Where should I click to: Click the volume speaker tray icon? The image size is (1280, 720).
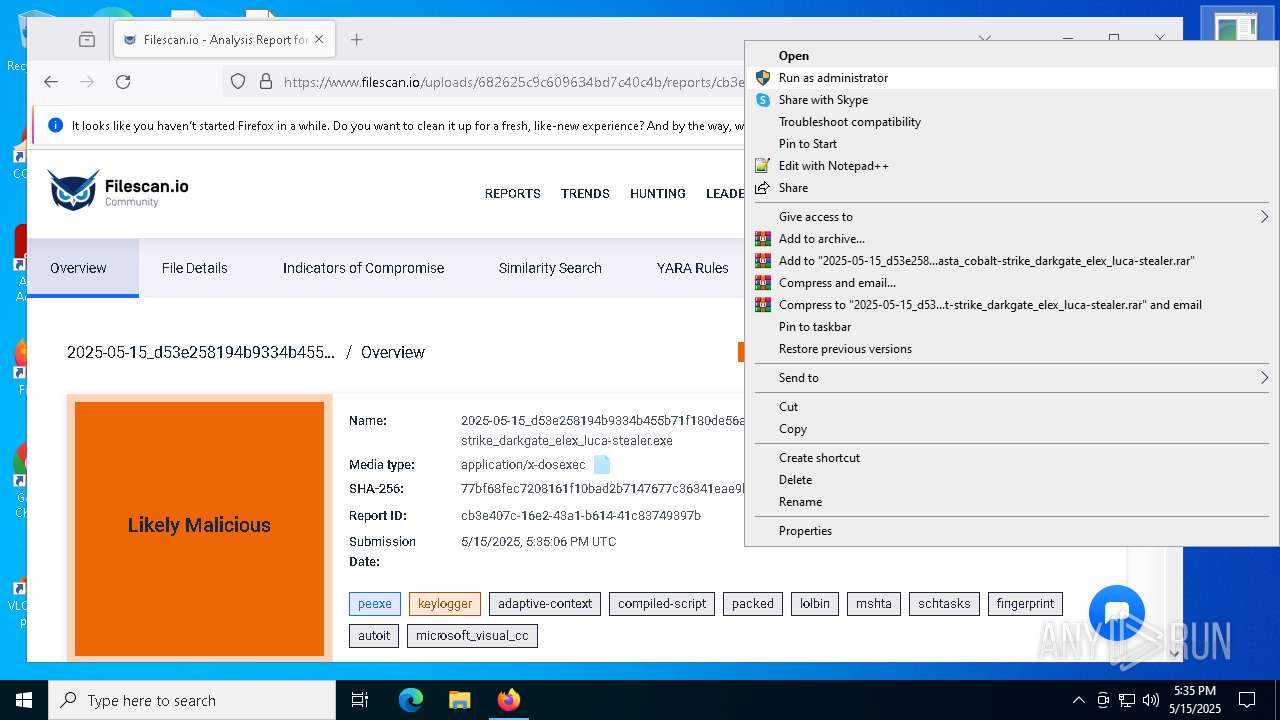coord(1150,700)
